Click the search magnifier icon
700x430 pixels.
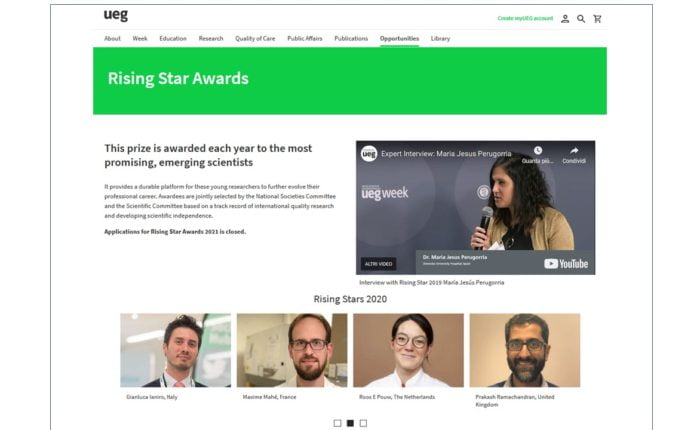(x=581, y=19)
